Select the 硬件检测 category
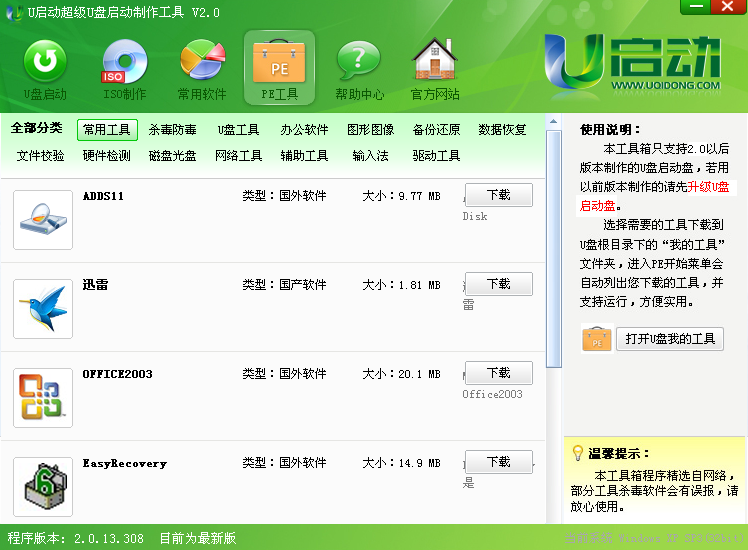748x550 pixels. point(107,156)
